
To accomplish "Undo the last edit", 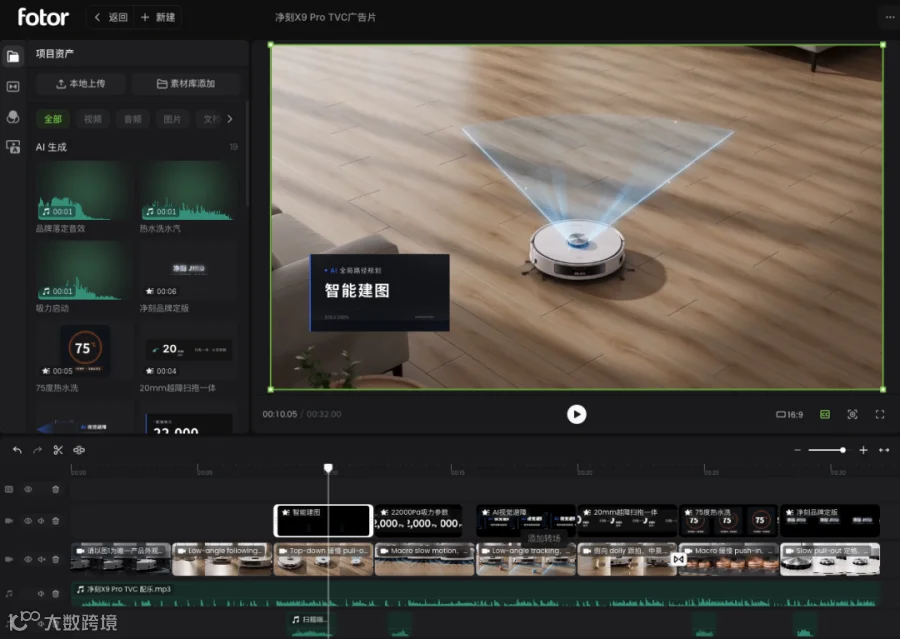I will tap(17, 450).
